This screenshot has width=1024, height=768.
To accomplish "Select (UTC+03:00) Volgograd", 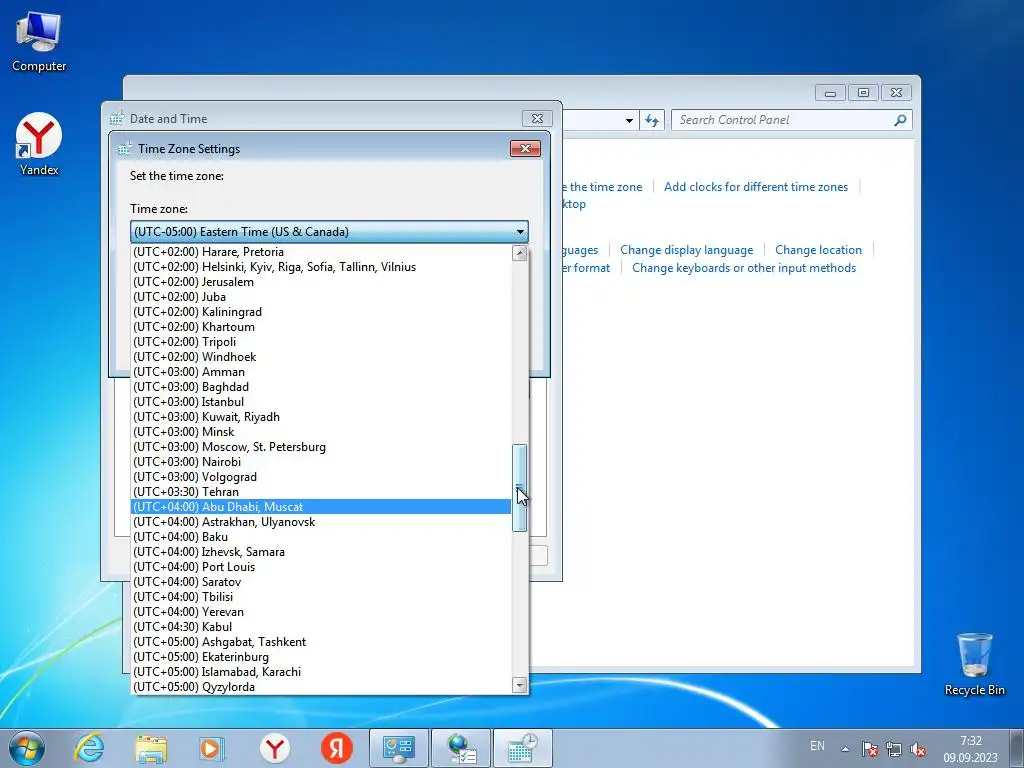I will click(x=321, y=477).
